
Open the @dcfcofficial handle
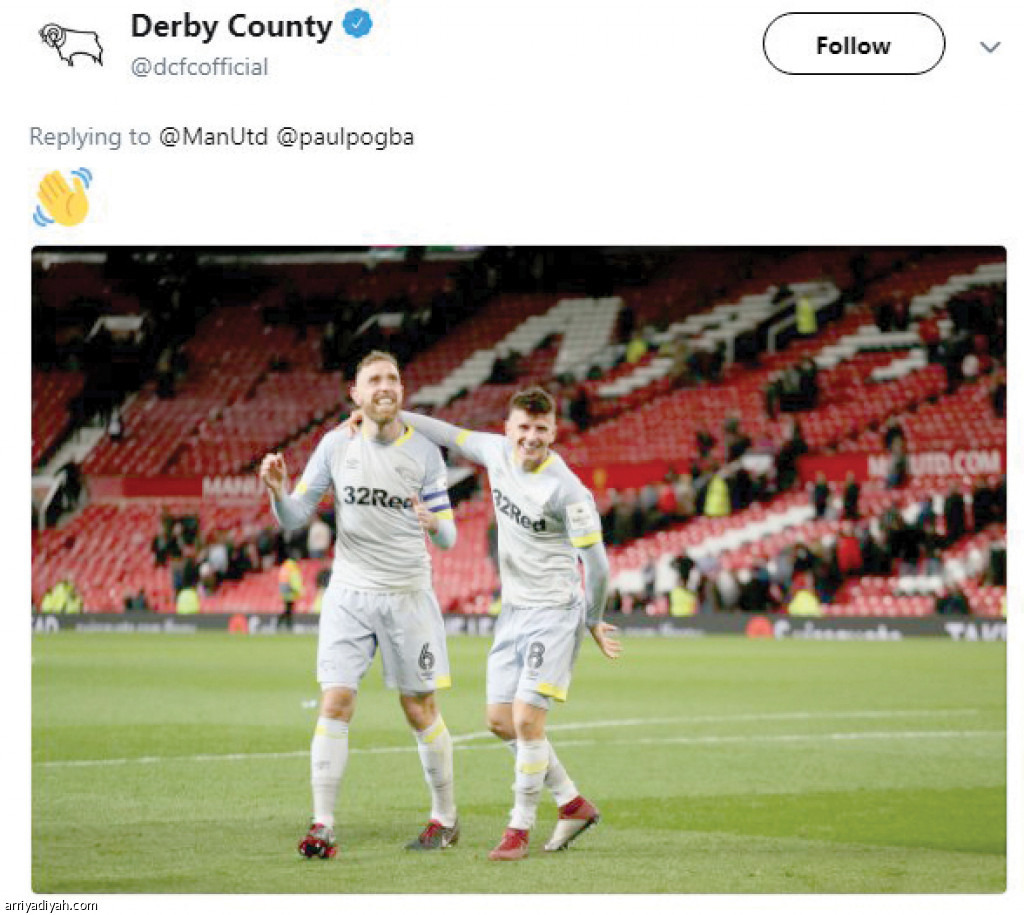tap(199, 67)
